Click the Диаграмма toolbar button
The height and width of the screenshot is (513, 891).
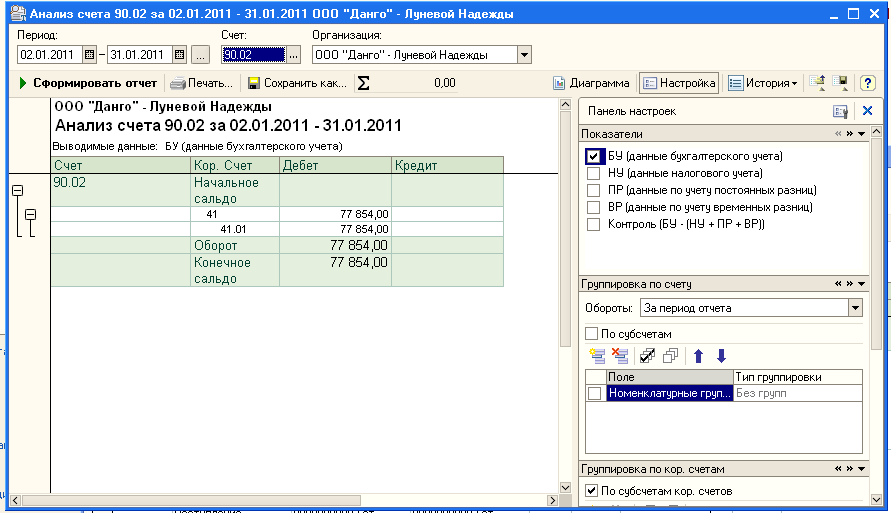pyautogui.click(x=592, y=83)
